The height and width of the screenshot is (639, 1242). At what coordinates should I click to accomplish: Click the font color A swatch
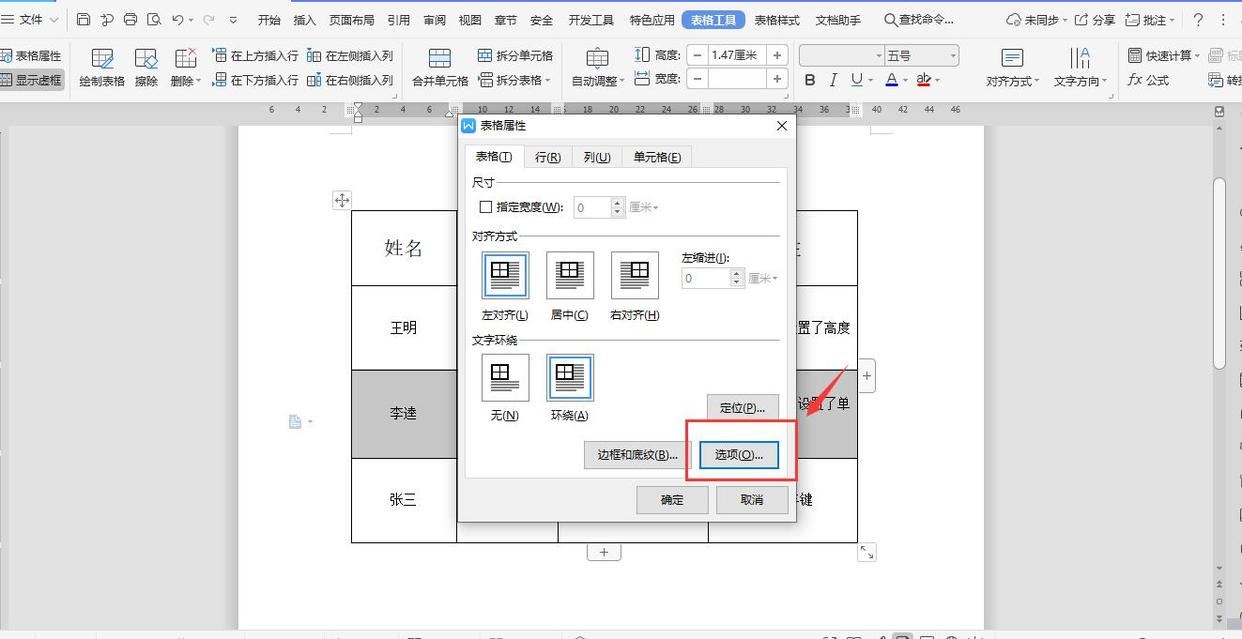[x=891, y=80]
